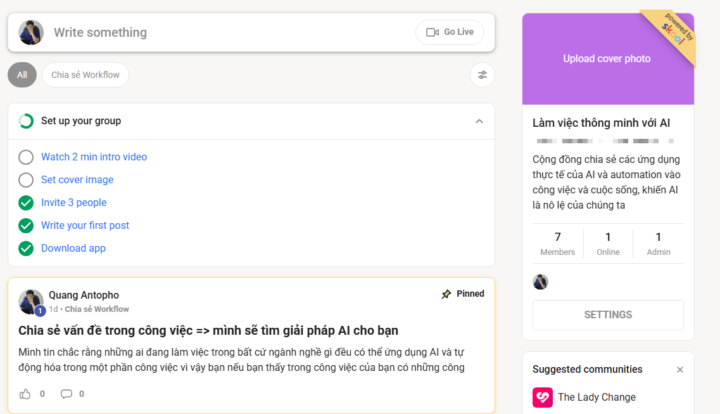
Task: Open the post category Chia sẻ Workflow label
Action: tap(97, 309)
